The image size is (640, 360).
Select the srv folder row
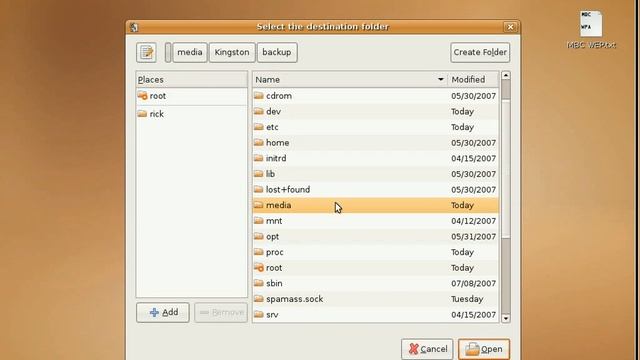[x=376, y=315]
